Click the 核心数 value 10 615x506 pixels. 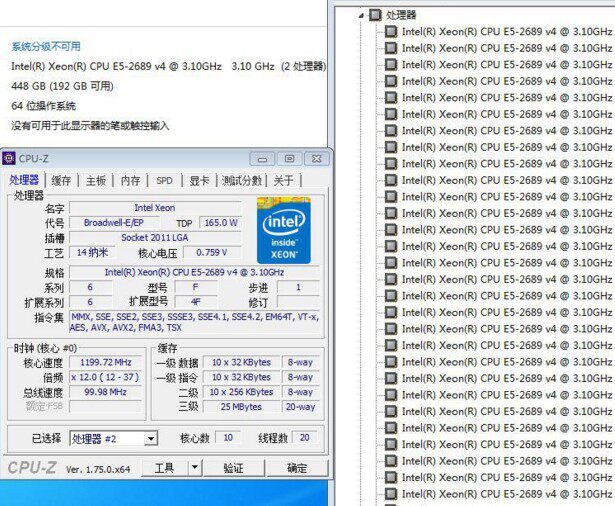[228, 438]
